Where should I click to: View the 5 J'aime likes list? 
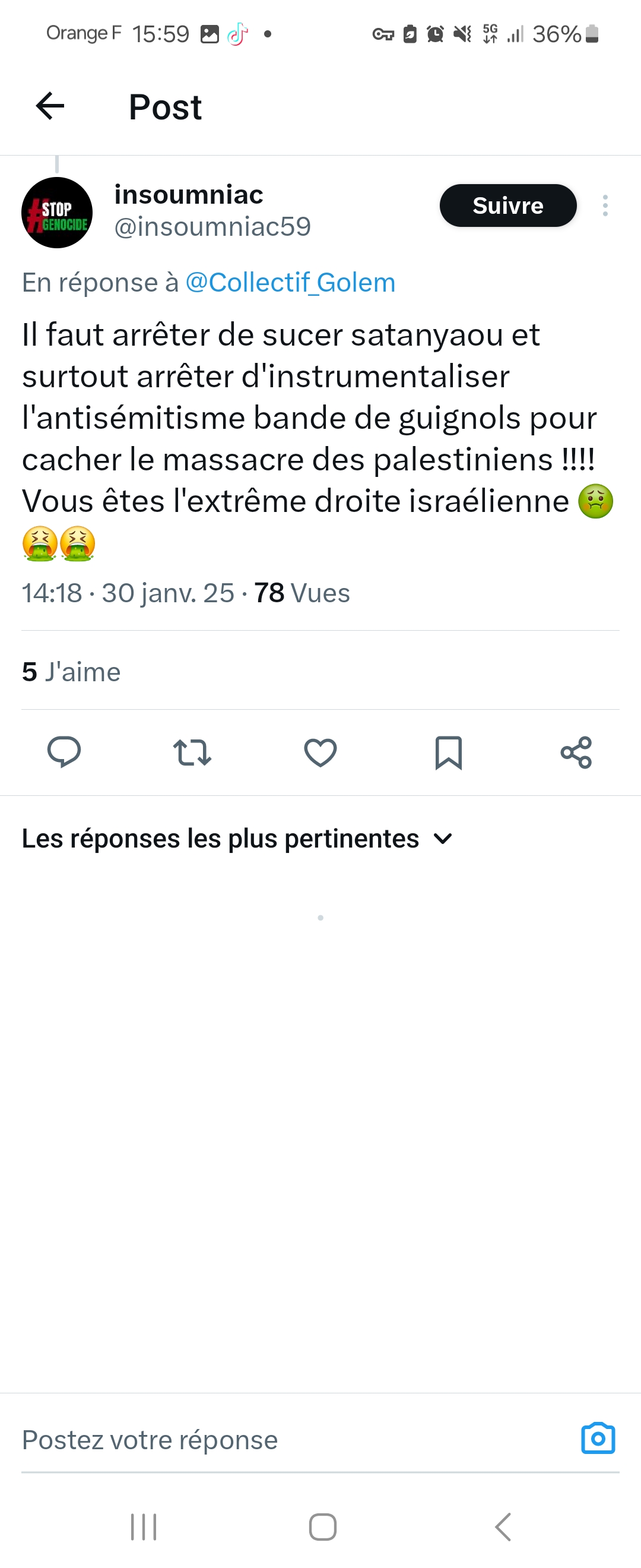tap(71, 672)
